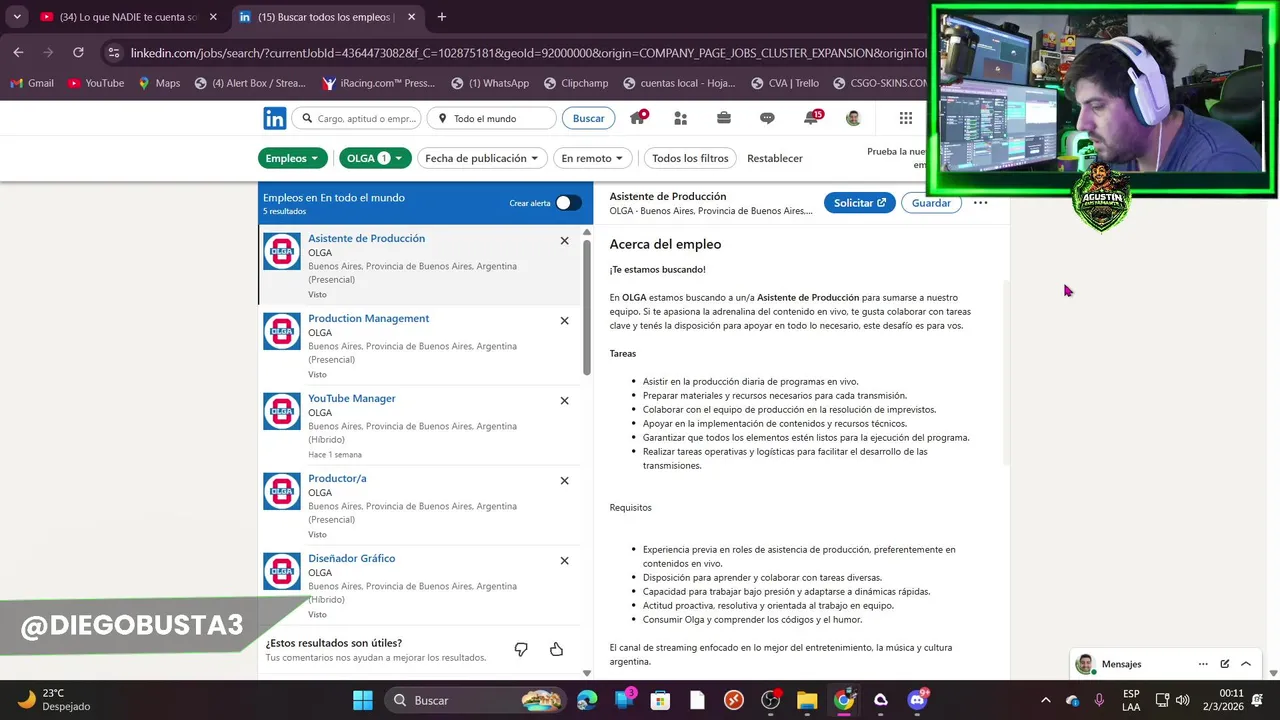Screen dimensions: 1280x720
Task: Open Gmail bookmark
Action: 31,83
